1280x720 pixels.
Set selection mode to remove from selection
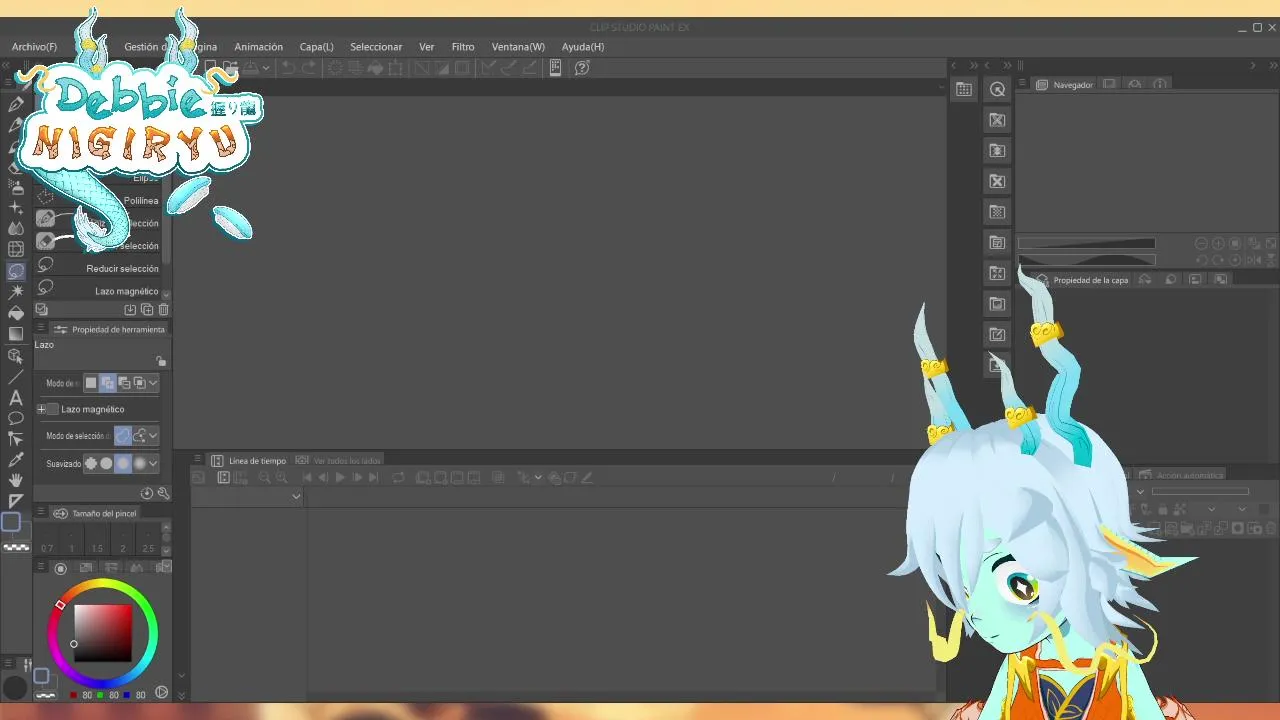click(123, 383)
